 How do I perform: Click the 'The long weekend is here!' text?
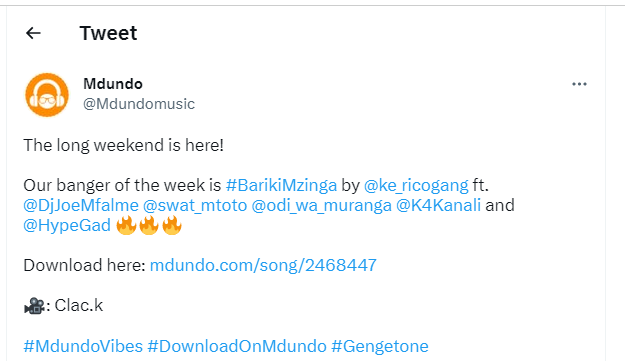(124, 145)
